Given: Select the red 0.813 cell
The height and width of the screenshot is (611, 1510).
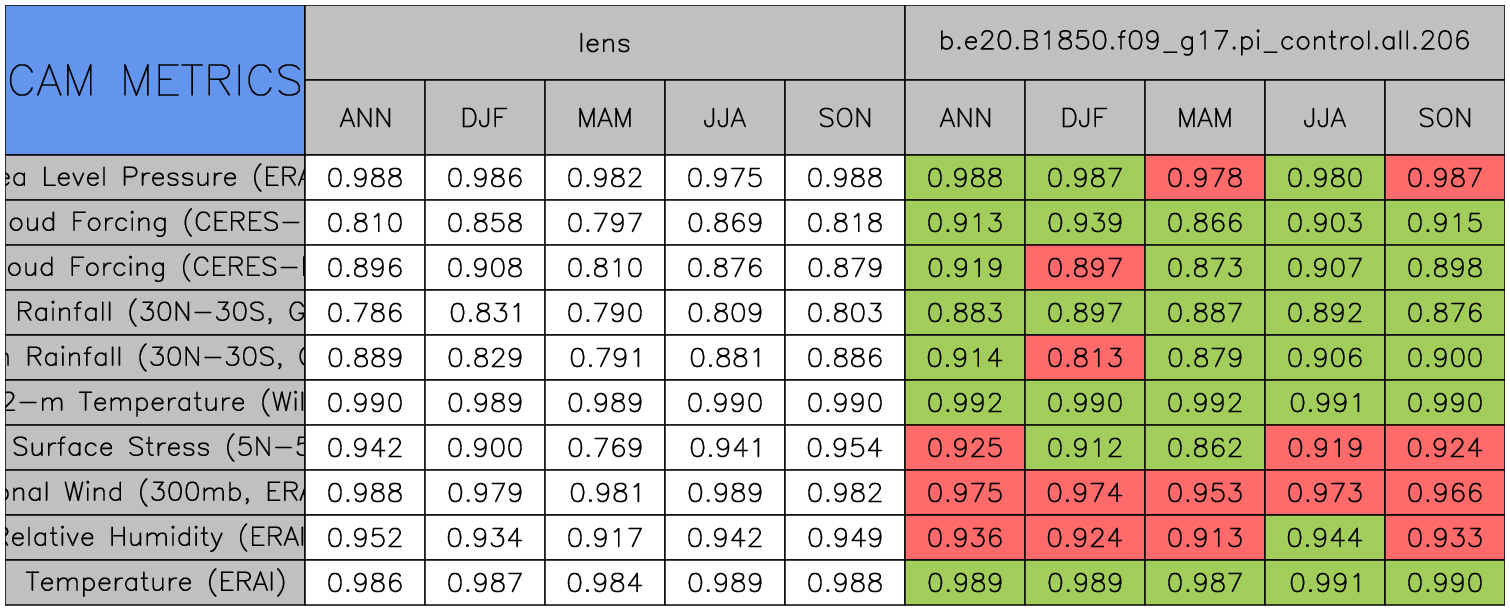Looking at the screenshot, I should tap(1084, 358).
